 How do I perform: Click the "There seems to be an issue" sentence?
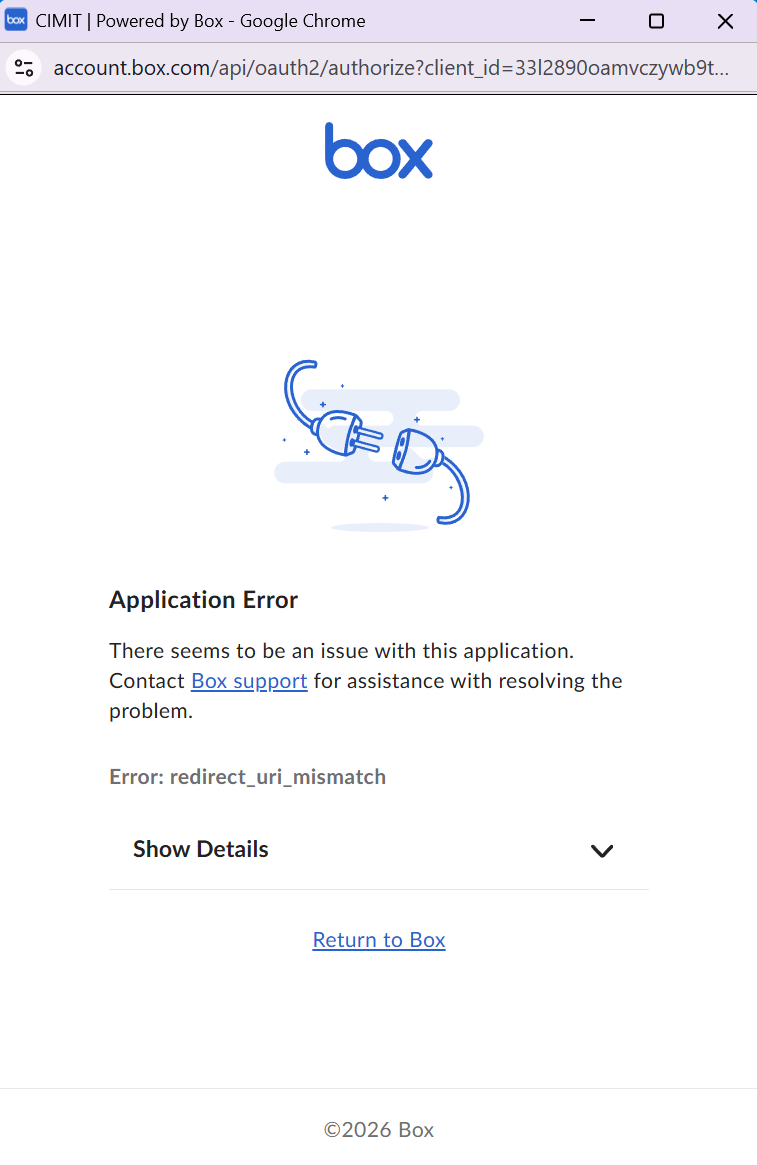342,651
